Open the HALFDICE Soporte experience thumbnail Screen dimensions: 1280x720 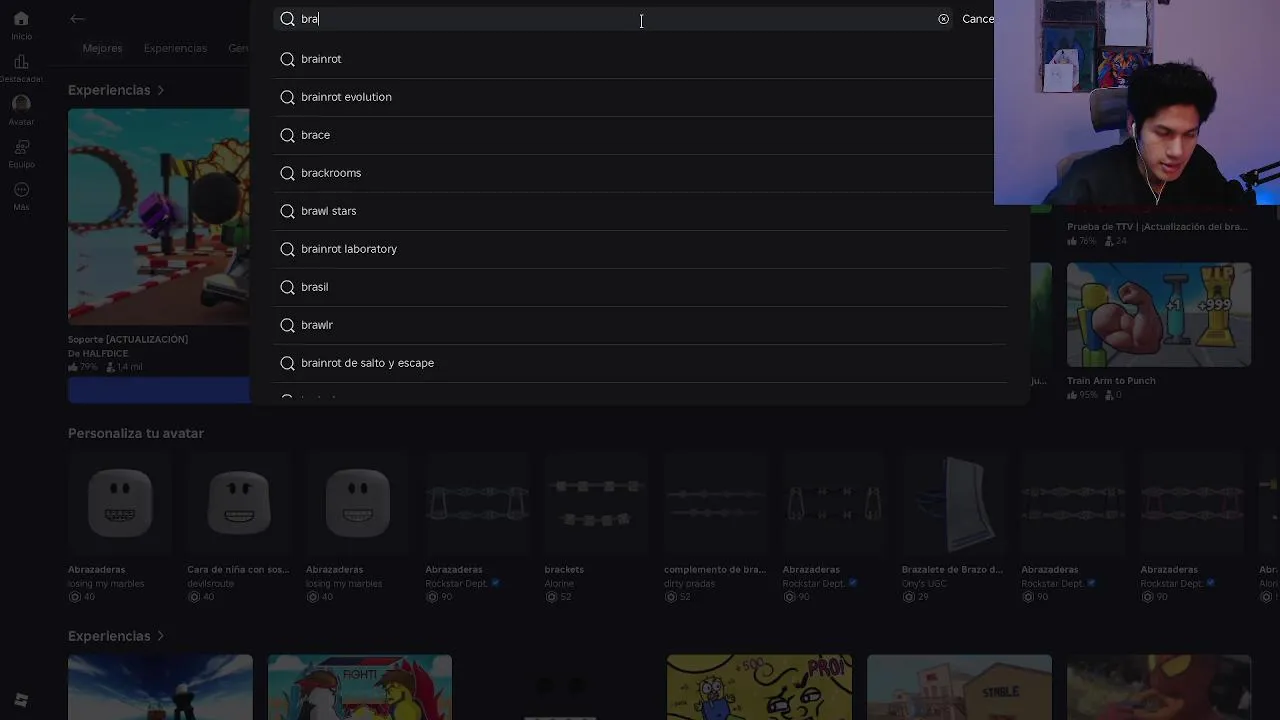[x=159, y=217]
